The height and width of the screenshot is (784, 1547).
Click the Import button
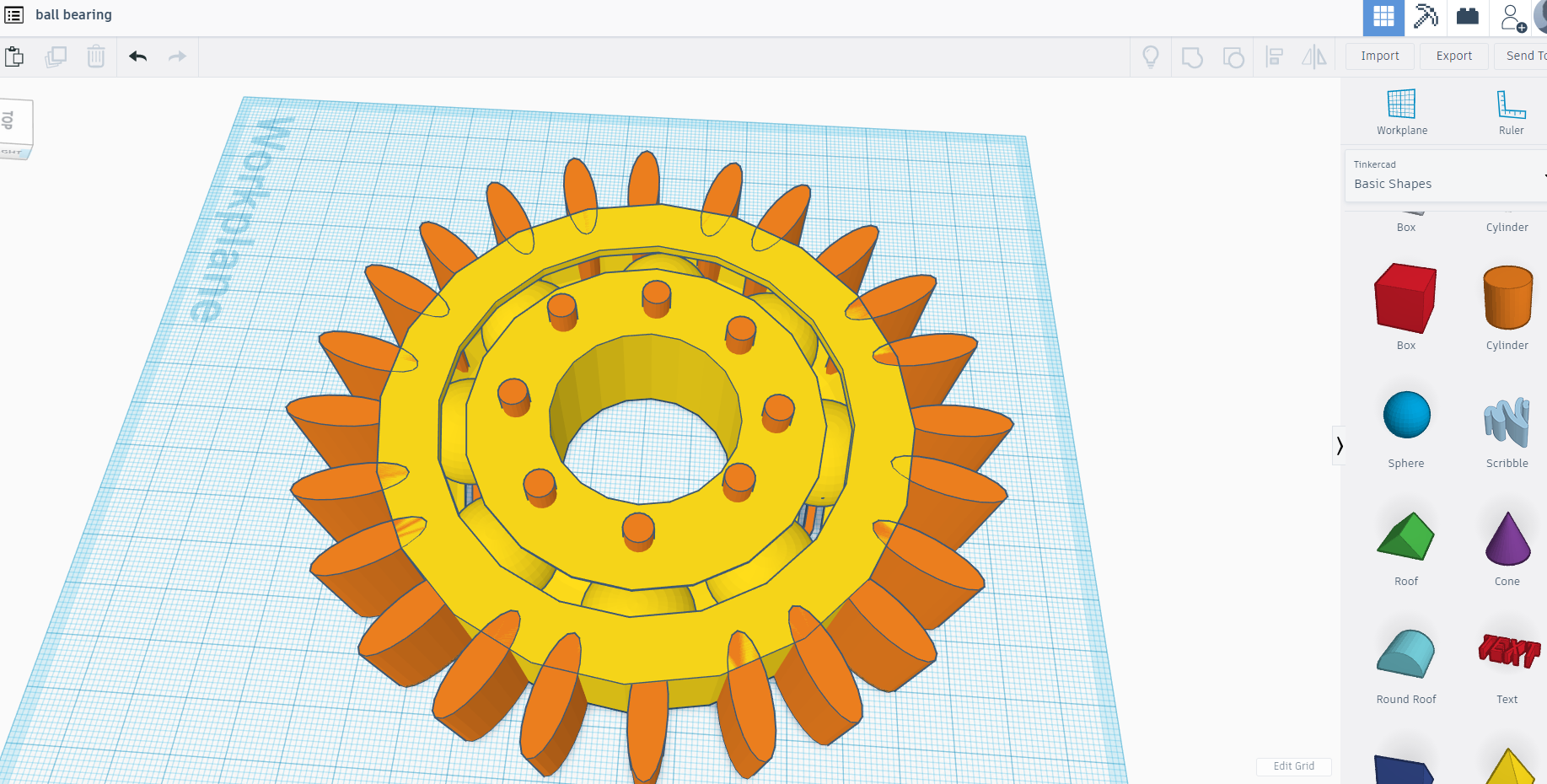[x=1378, y=56]
